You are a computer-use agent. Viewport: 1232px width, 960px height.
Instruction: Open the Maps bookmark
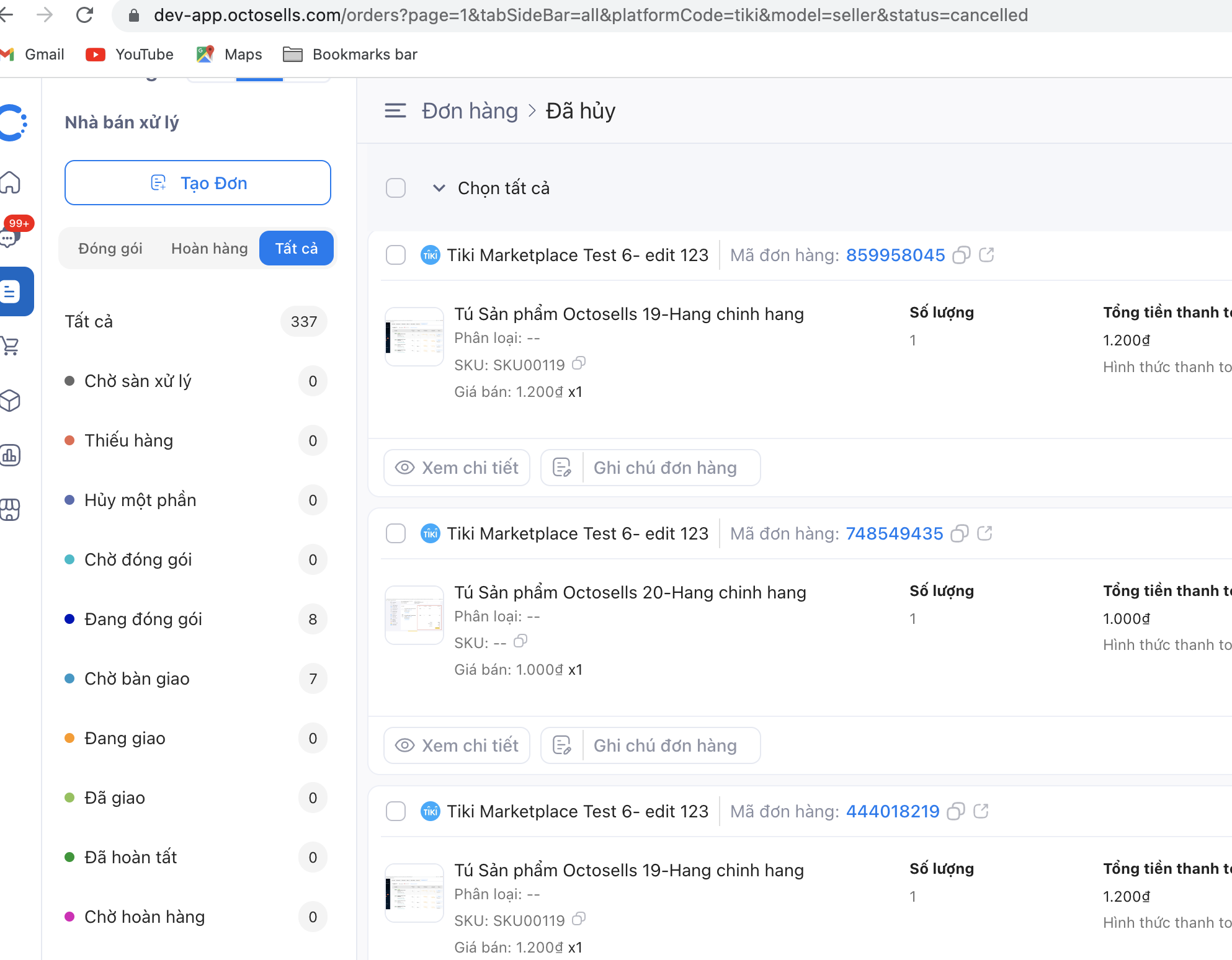tap(230, 55)
